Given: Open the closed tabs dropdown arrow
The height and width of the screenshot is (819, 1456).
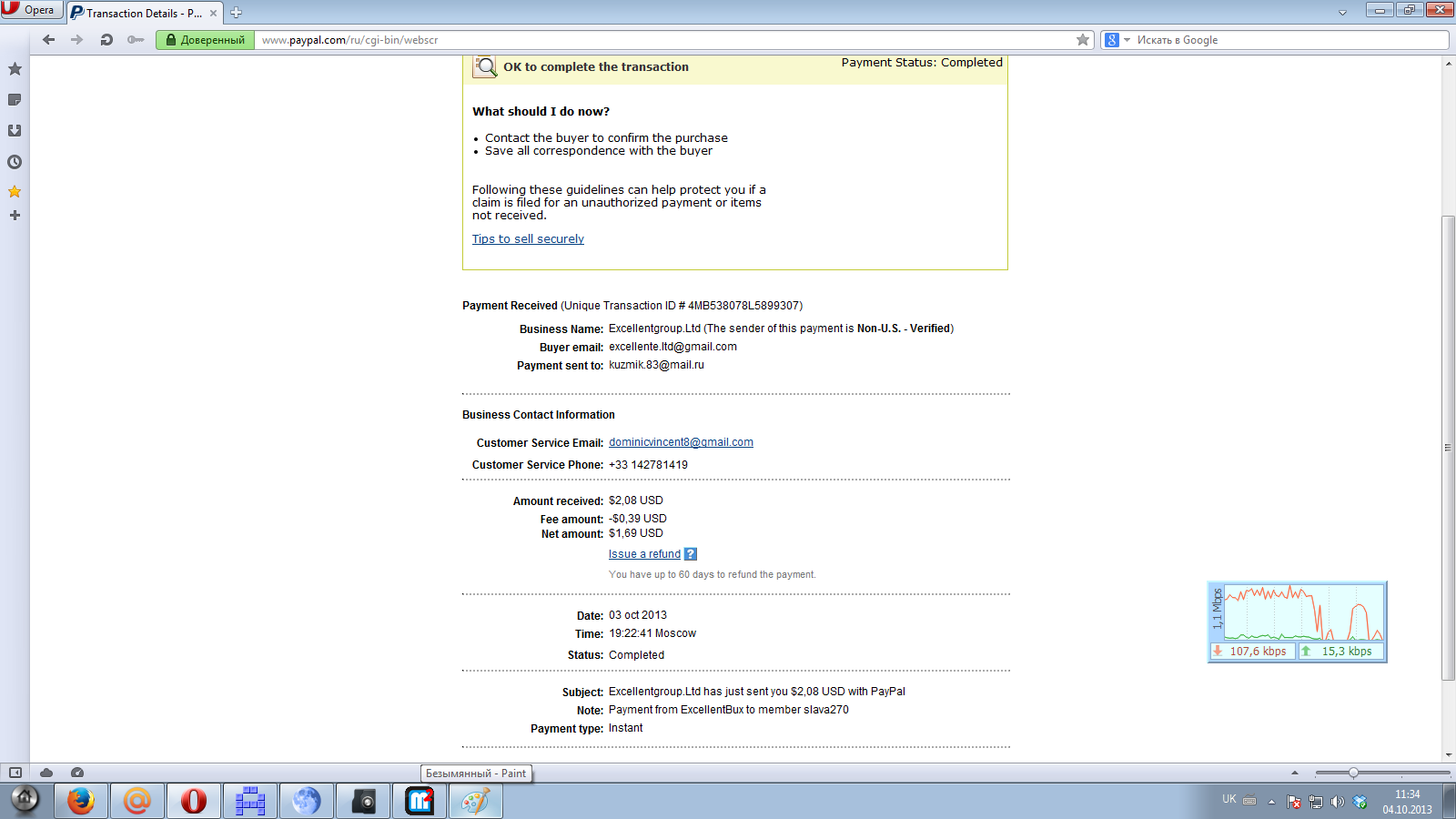Looking at the screenshot, I should coord(1342,13).
